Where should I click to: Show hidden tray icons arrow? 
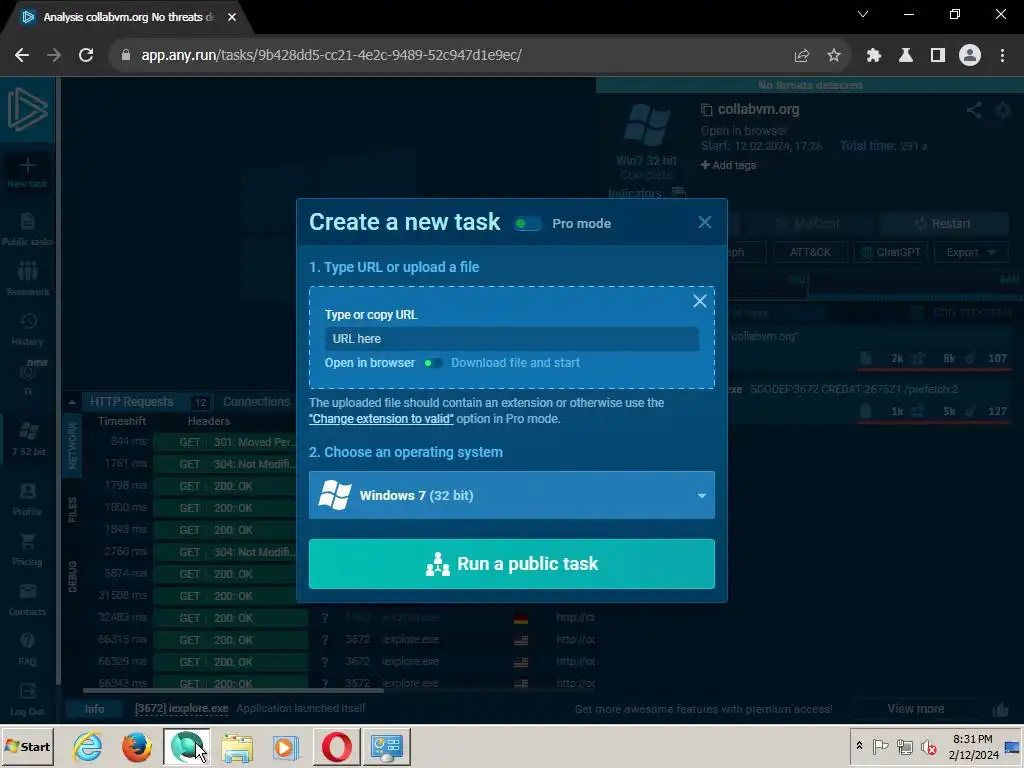pyautogui.click(x=859, y=746)
